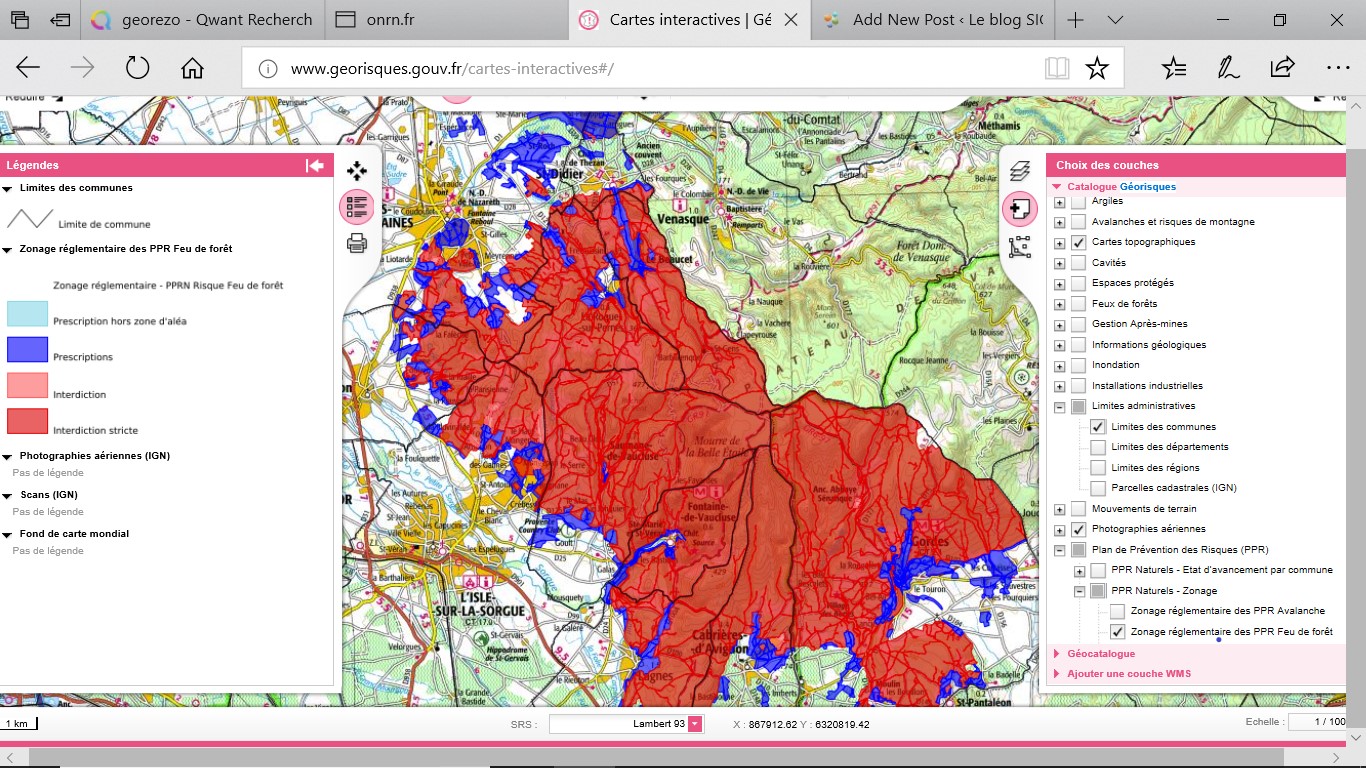Image resolution: width=1366 pixels, height=768 pixels.
Task: Collapse the Légendes panel arrow icon
Action: pyautogui.click(x=315, y=165)
